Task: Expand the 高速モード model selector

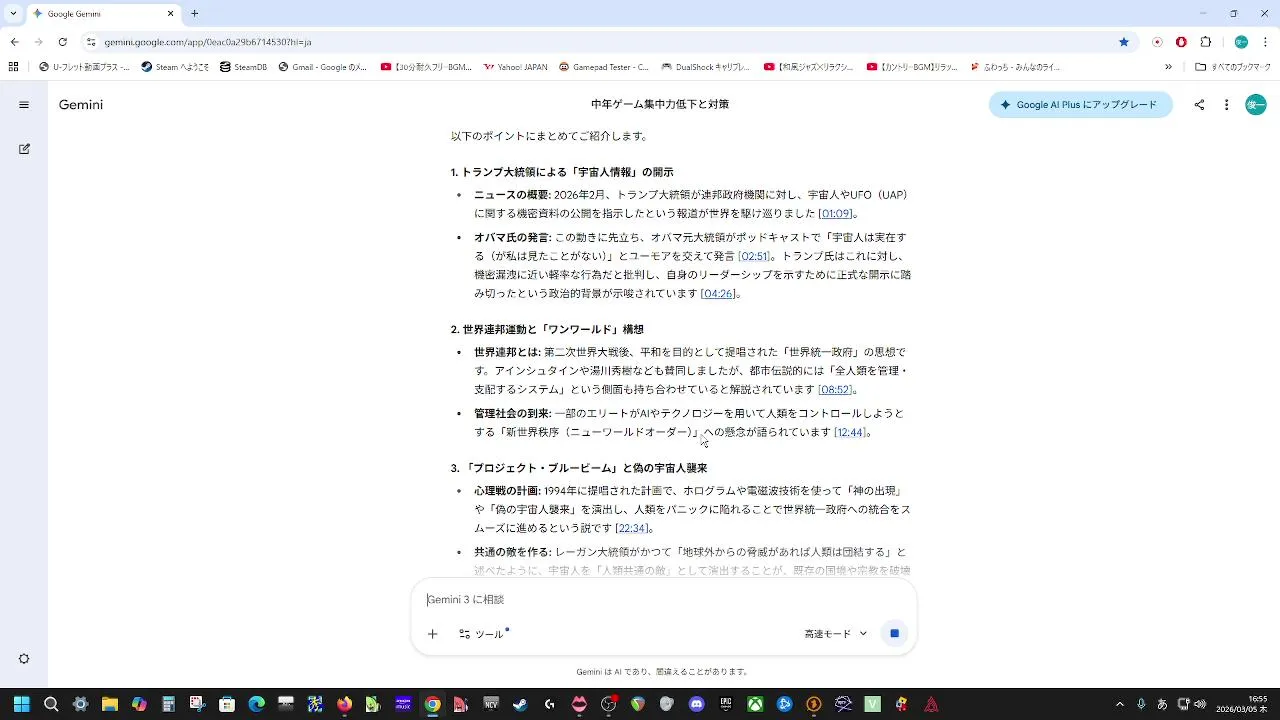Action: (x=836, y=634)
